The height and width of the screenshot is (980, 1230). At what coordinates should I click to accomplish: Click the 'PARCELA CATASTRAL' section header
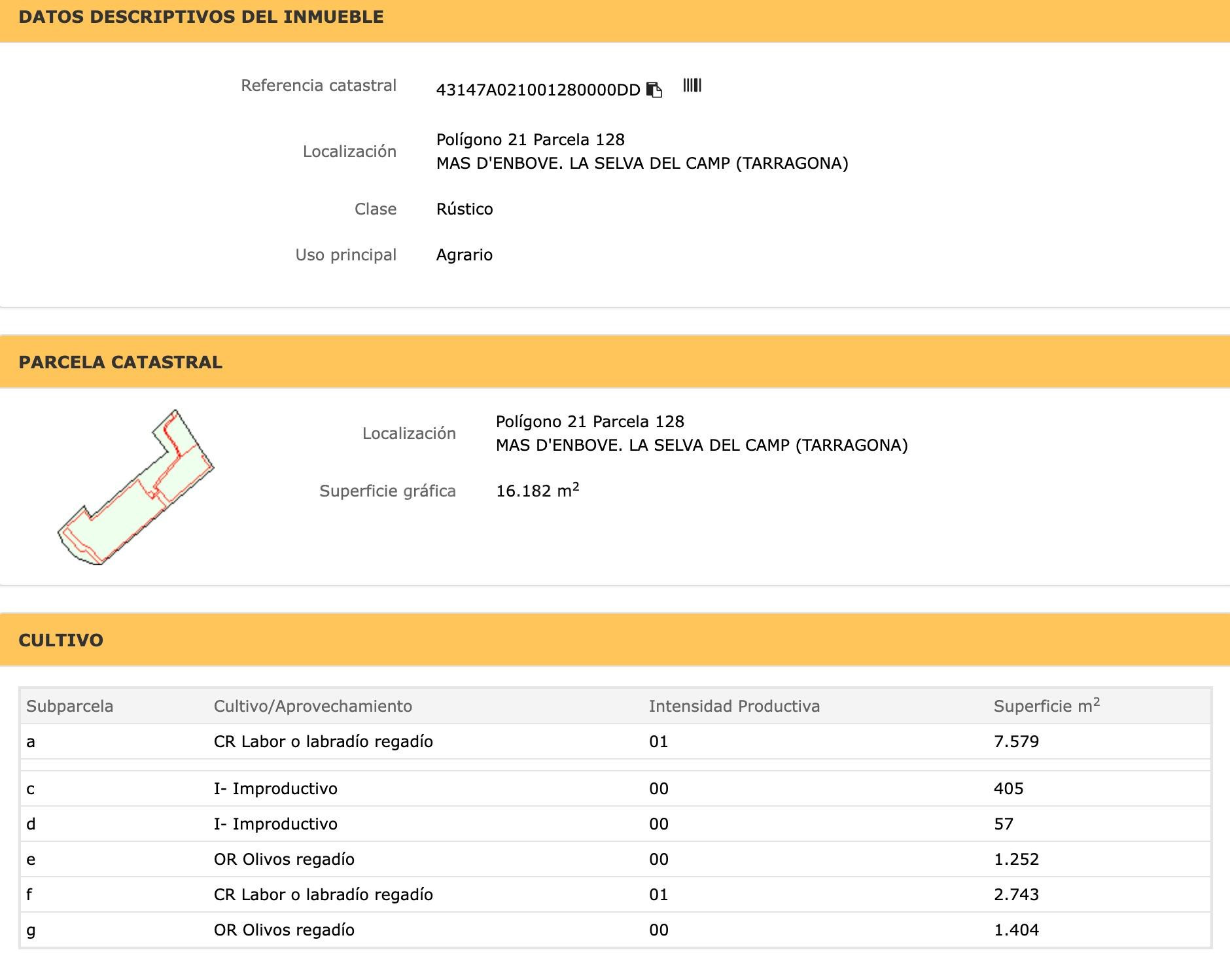click(120, 362)
